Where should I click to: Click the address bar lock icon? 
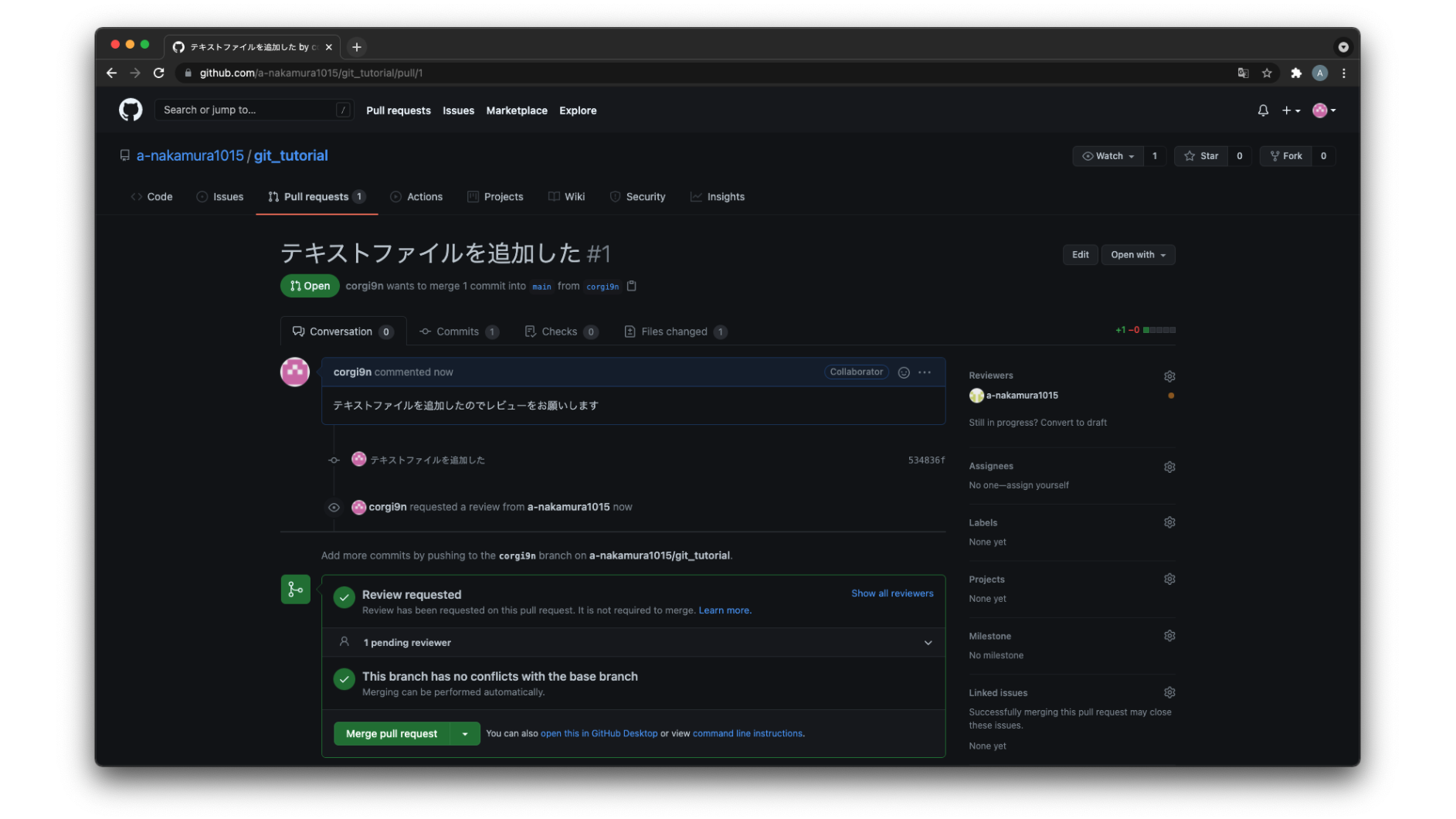[188, 73]
